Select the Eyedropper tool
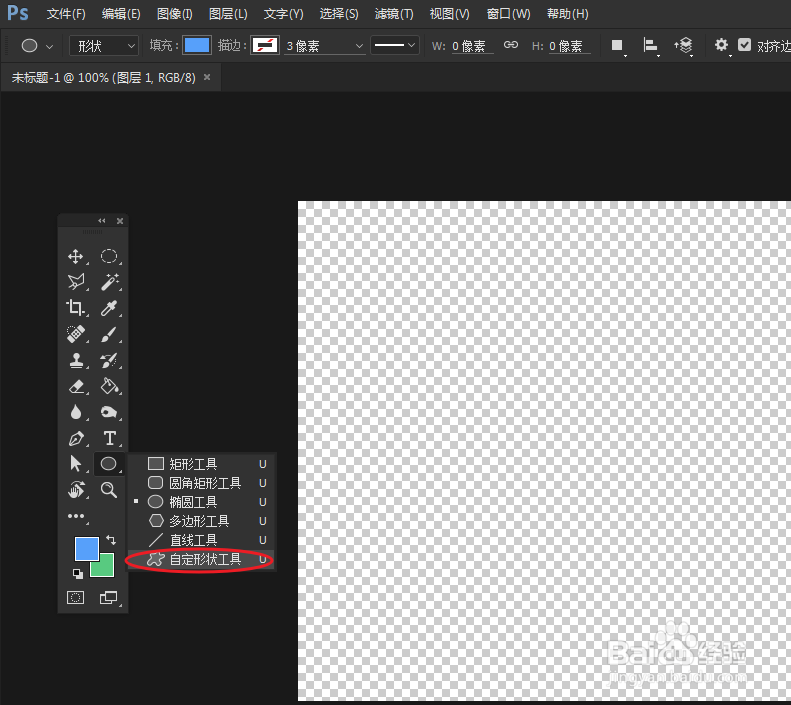 pos(109,308)
